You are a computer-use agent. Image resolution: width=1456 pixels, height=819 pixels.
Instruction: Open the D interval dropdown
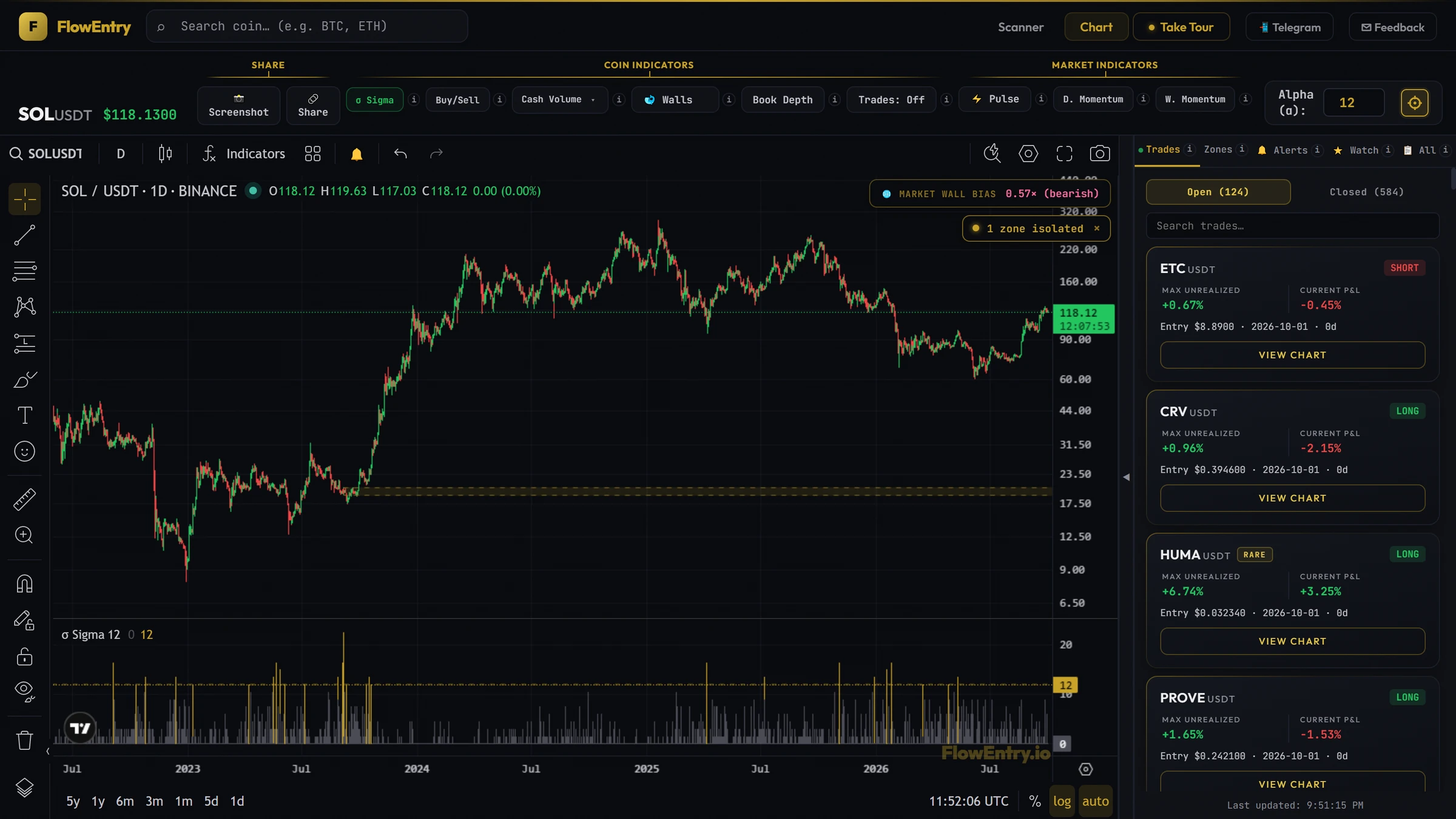pos(121,153)
